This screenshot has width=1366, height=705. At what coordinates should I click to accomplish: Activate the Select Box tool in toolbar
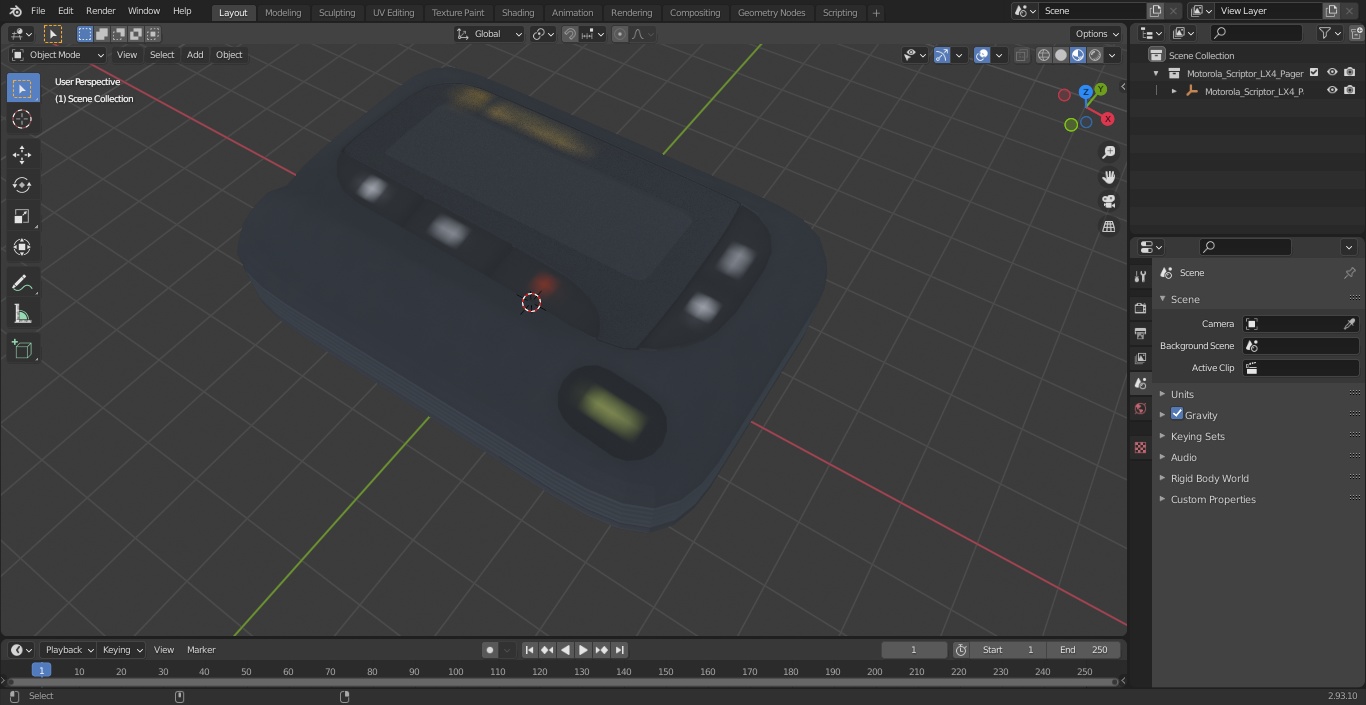22,88
